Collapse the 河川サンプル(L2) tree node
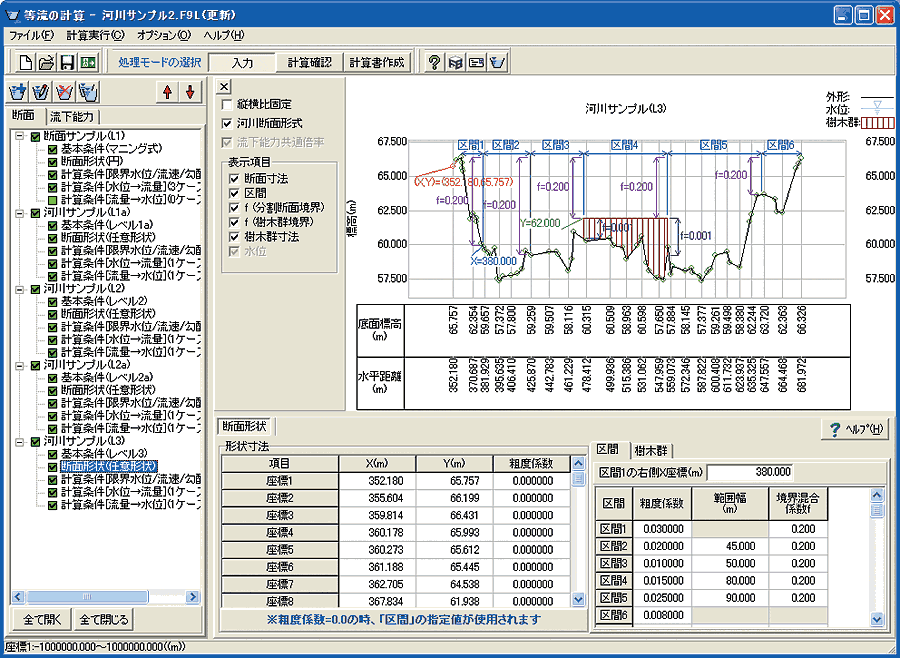900x658 pixels. click(20, 289)
